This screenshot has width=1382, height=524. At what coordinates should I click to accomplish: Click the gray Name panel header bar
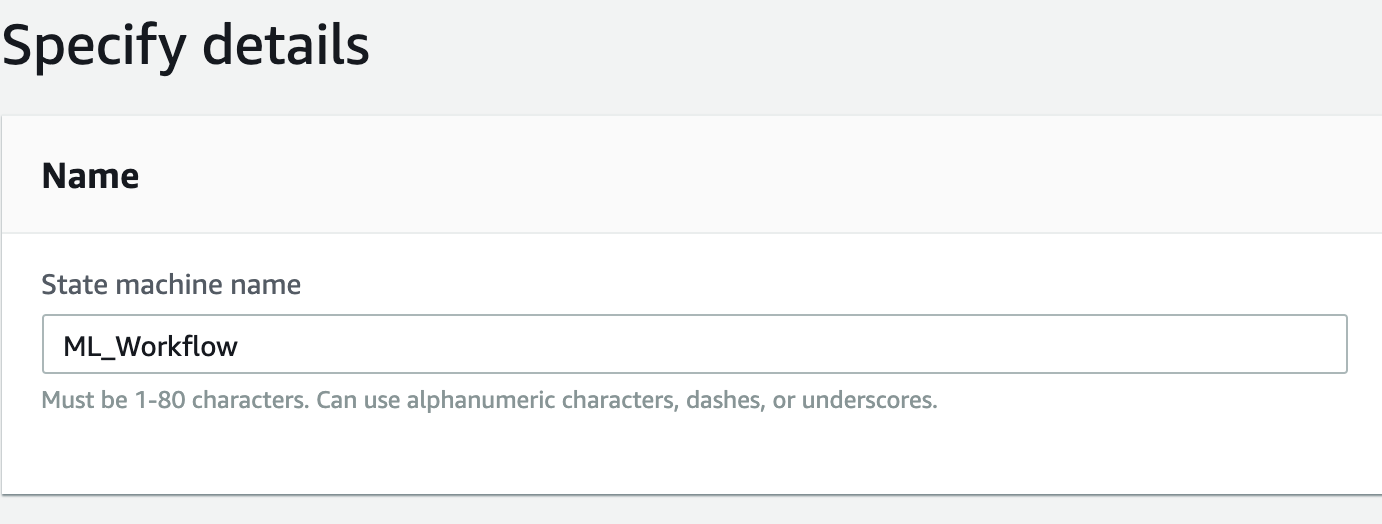692,175
